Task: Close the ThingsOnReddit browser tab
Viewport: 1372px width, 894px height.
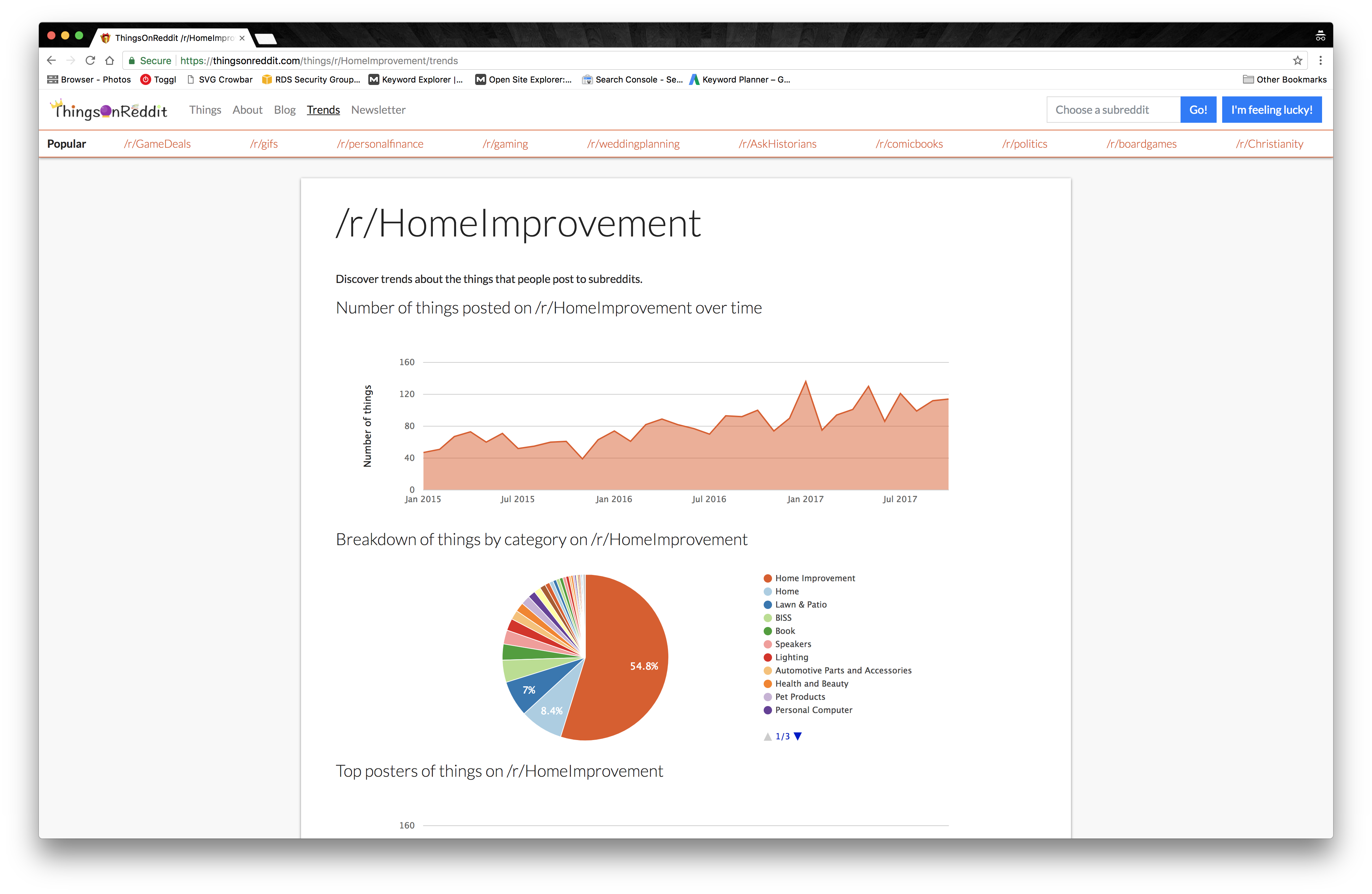Action: (x=242, y=38)
